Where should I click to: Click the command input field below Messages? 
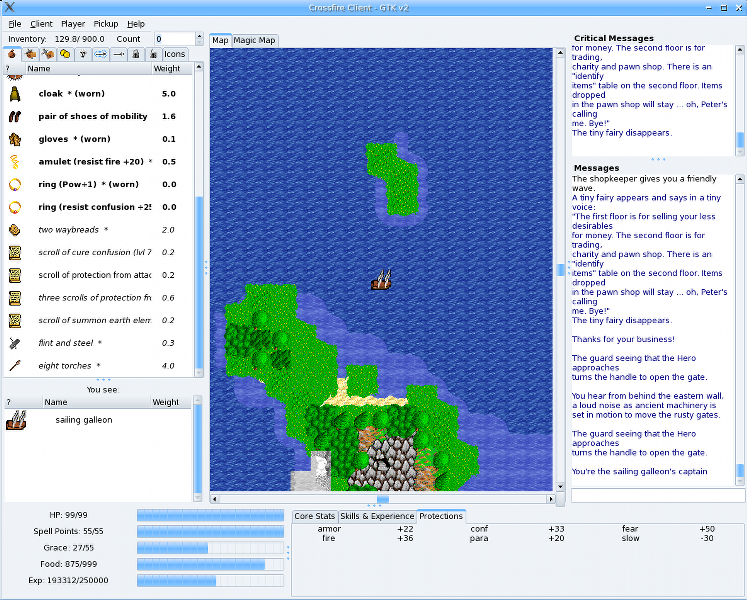[x=657, y=495]
